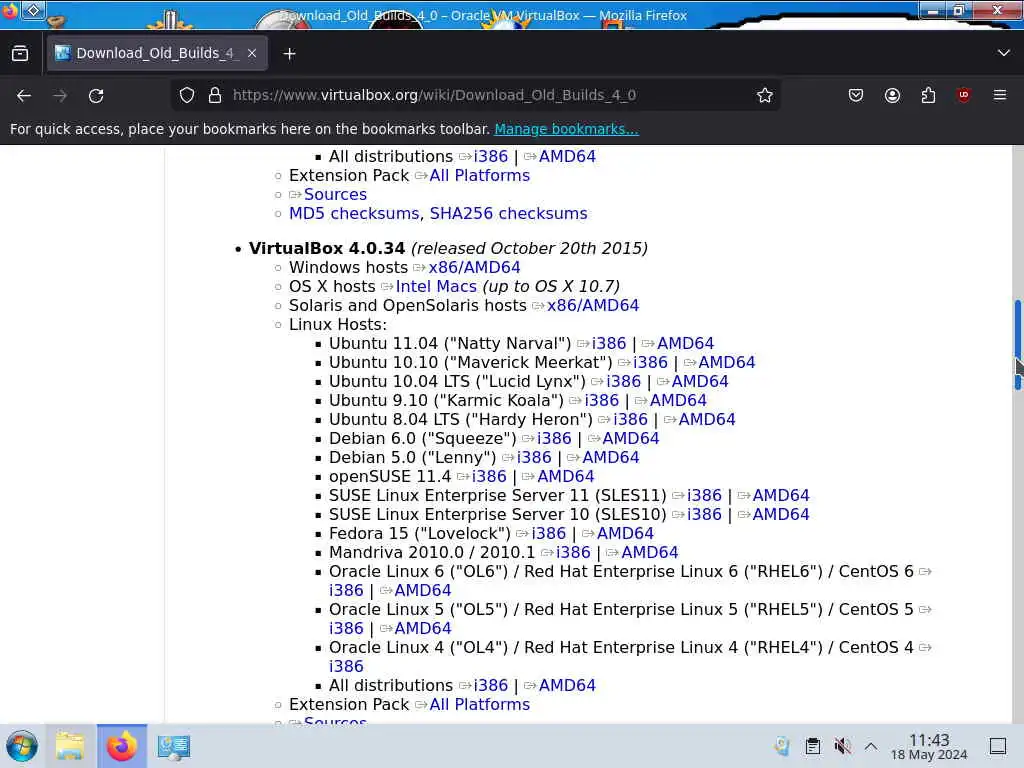Select the Download_Old_Builds_4 tab
This screenshot has height=768, width=1024.
(157, 54)
